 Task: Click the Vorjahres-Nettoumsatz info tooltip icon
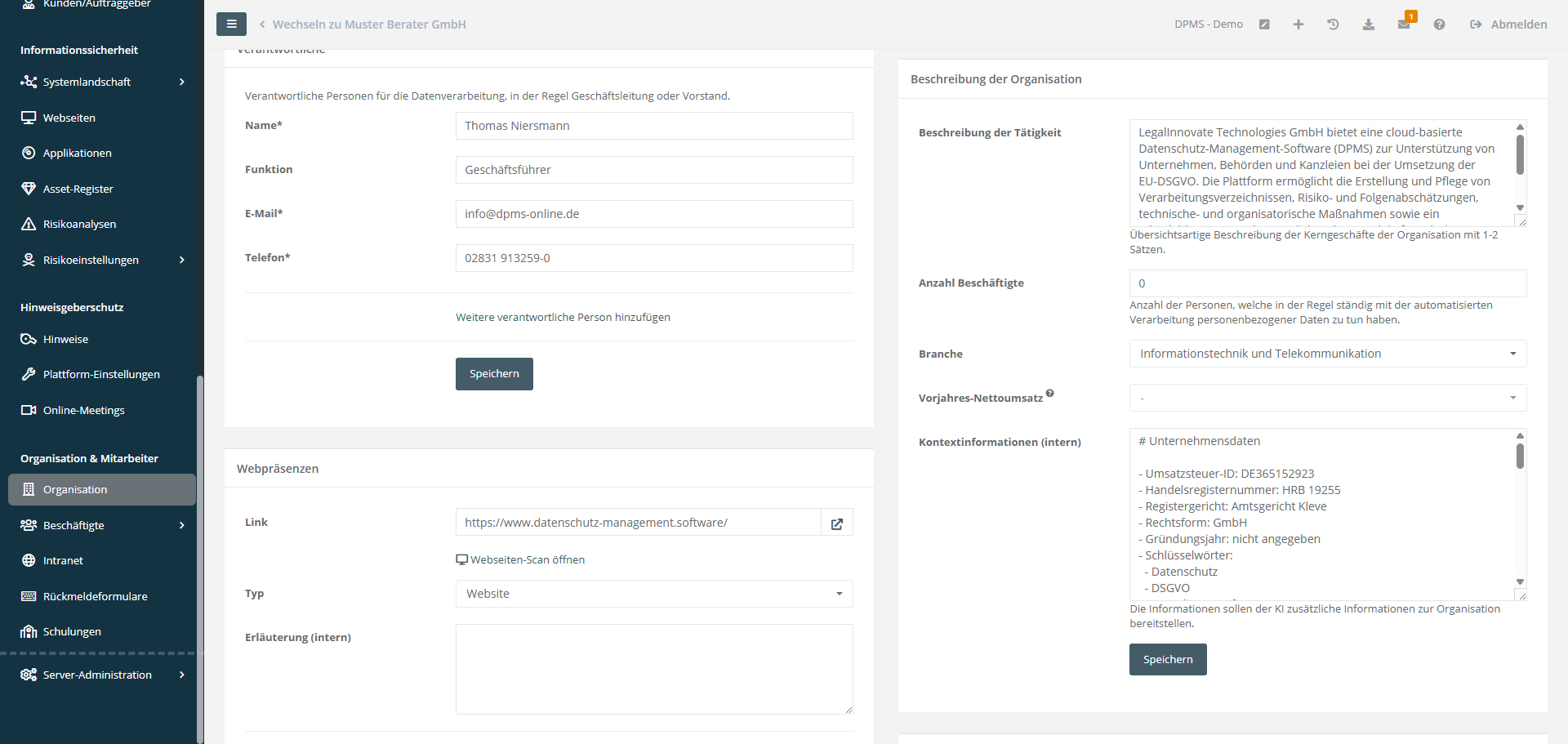[1049, 394]
